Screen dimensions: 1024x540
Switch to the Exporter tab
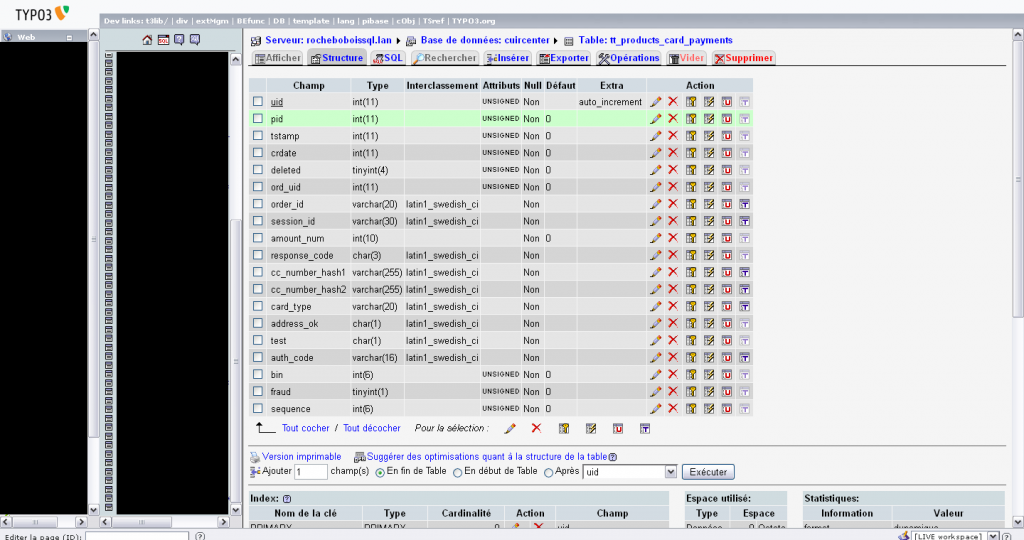tap(564, 58)
